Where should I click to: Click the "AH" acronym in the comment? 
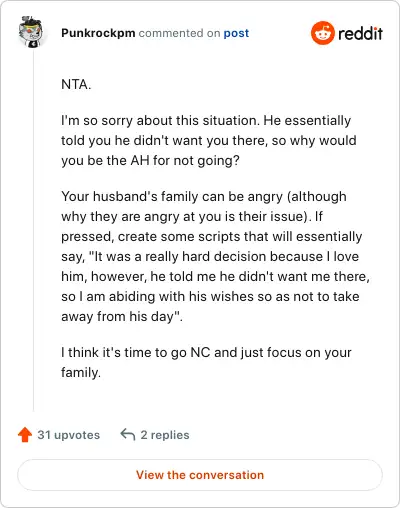point(140,161)
